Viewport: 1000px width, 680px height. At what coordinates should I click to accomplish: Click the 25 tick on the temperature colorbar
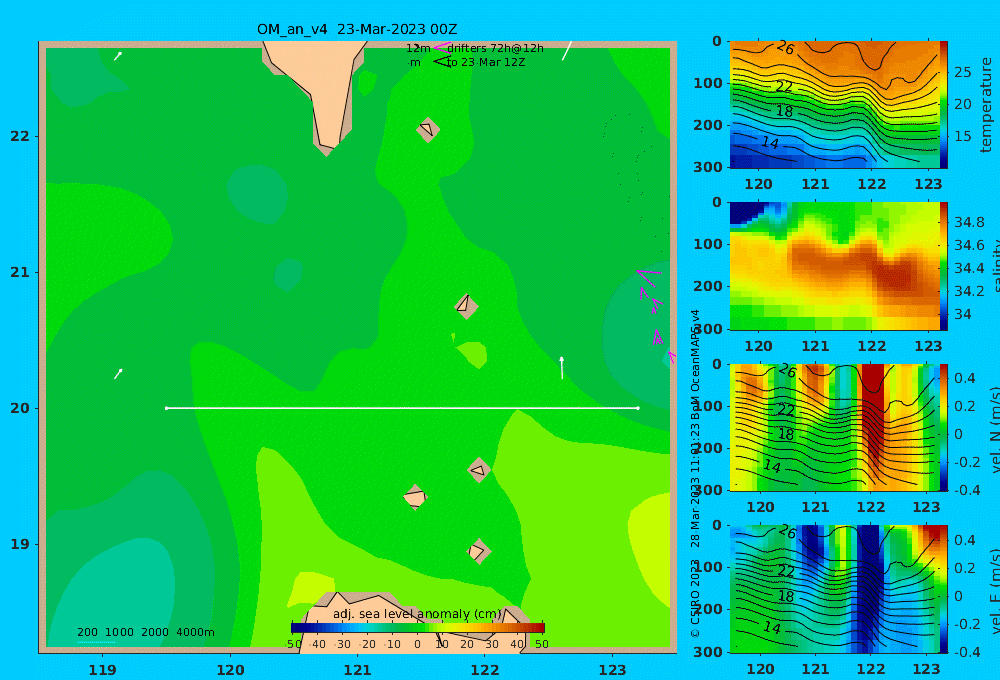pyautogui.click(x=962, y=72)
